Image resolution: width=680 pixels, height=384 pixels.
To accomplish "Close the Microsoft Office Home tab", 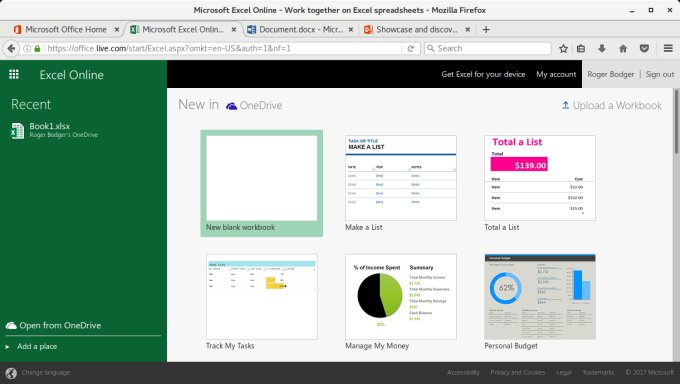I will 117,30.
